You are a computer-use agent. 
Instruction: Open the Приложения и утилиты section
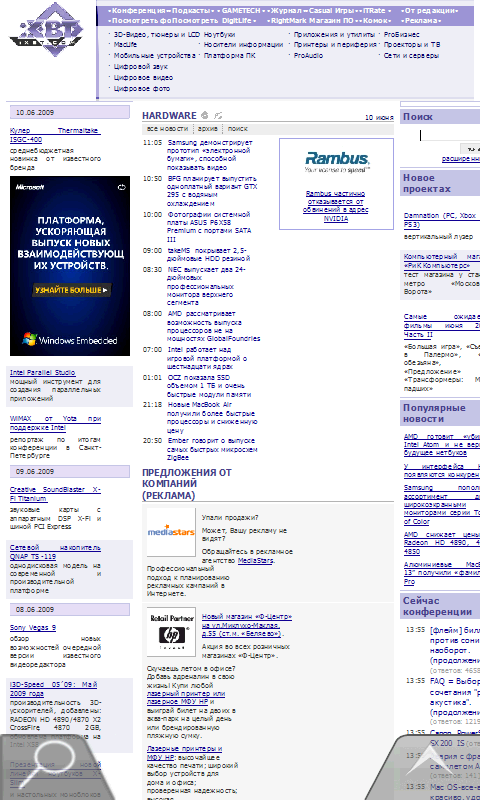[335, 35]
